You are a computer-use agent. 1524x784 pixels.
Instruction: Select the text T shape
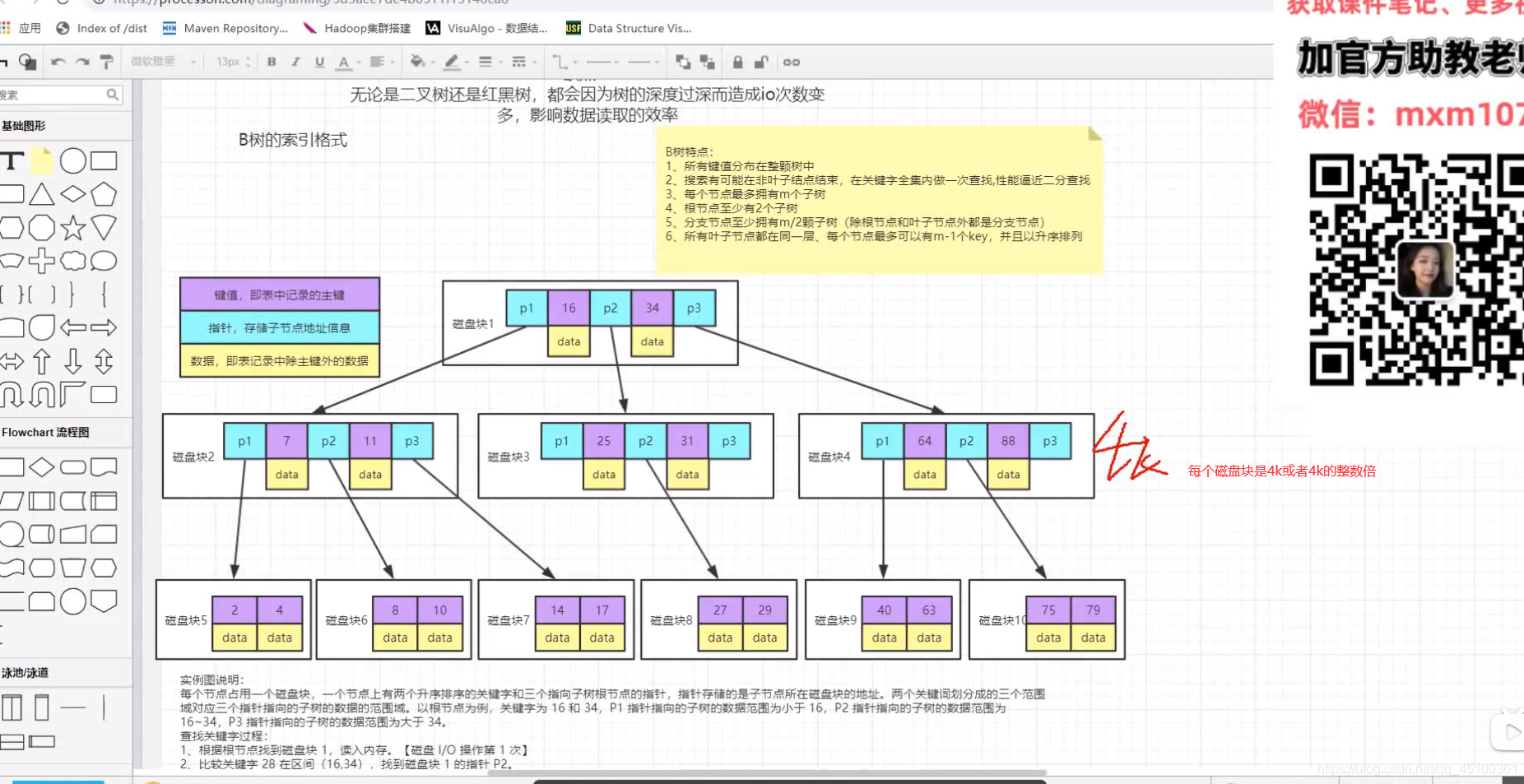click(12, 160)
